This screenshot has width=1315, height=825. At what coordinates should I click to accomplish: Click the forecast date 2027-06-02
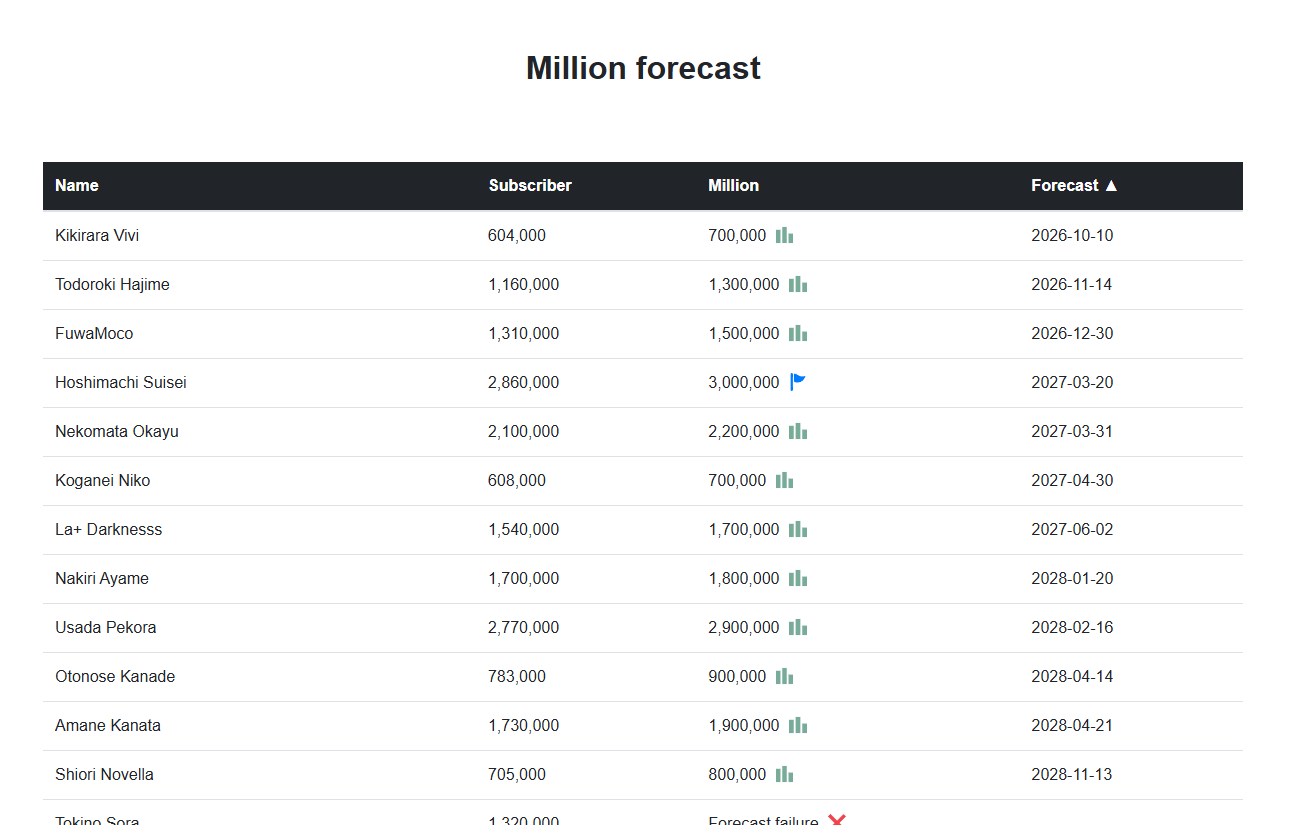coord(1072,530)
